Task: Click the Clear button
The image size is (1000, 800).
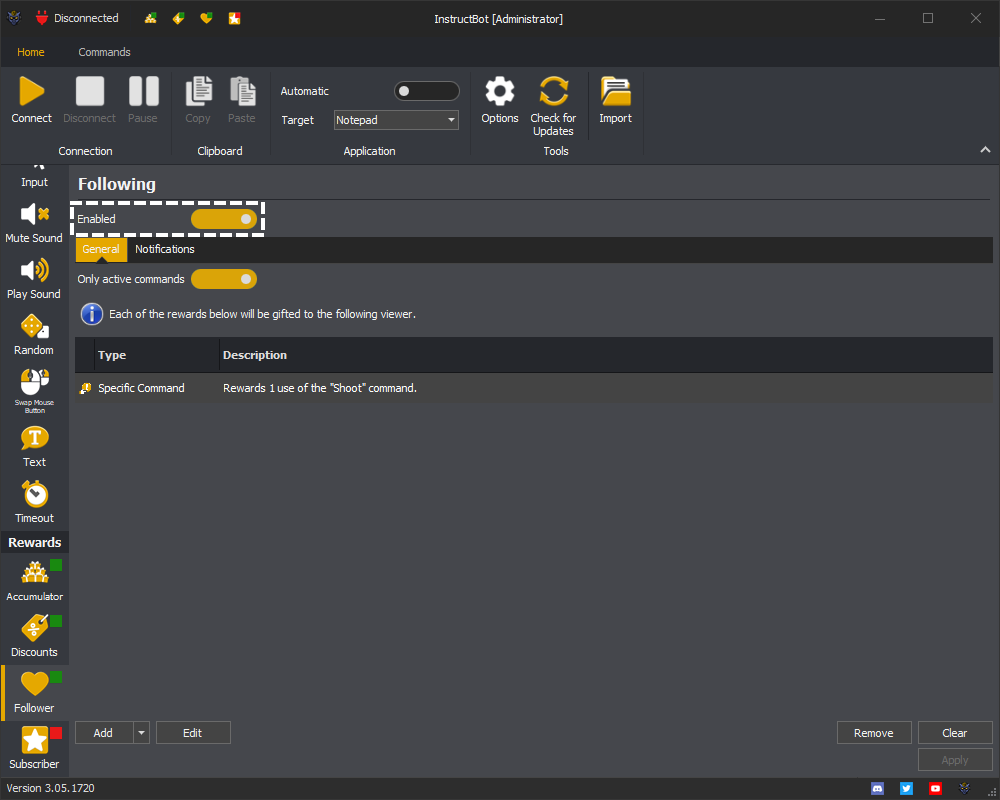Action: [x=955, y=733]
